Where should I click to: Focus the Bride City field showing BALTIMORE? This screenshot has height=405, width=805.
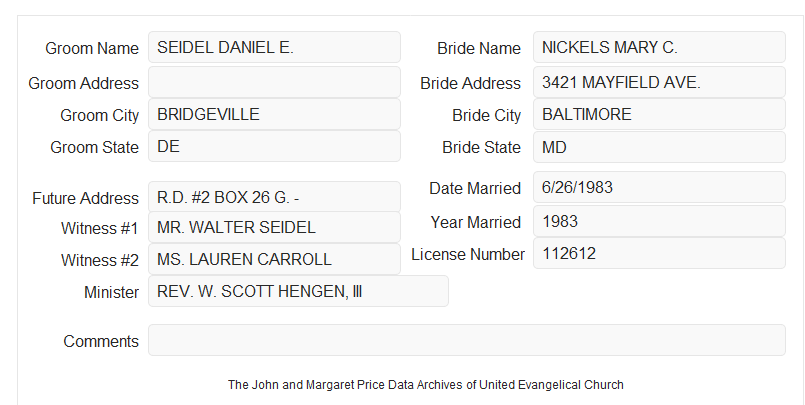[659, 114]
